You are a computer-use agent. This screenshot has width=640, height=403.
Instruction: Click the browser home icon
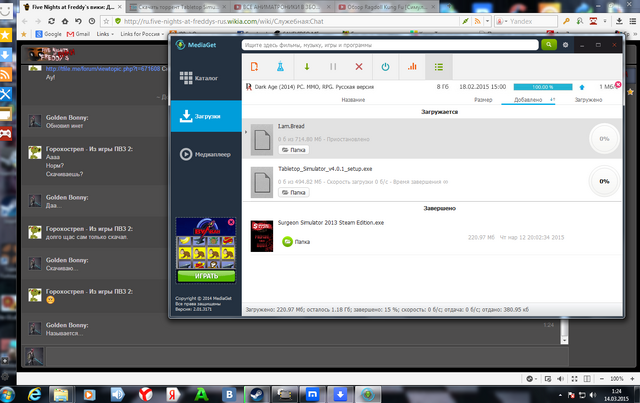pos(65,21)
